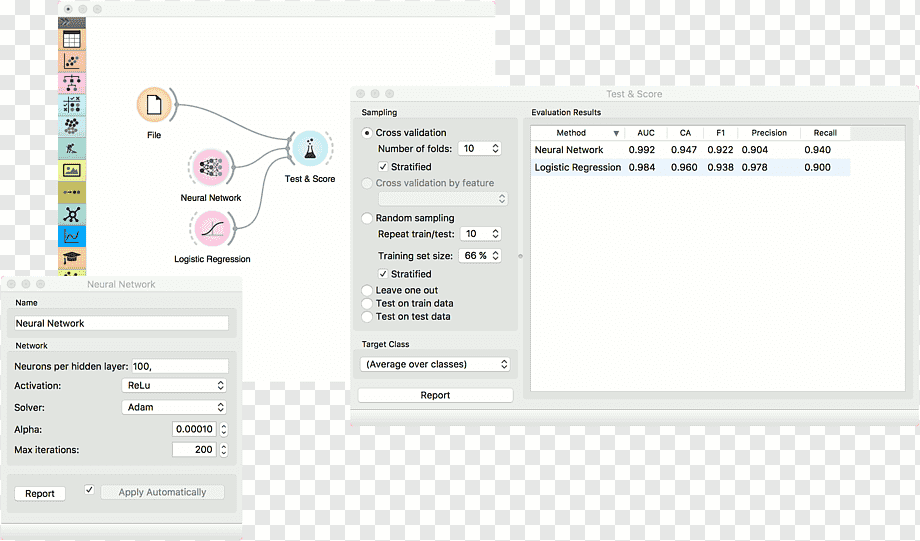920x541 pixels.
Task: Toggle the Apply Automatically checkbox
Action: pyautogui.click(x=89, y=489)
